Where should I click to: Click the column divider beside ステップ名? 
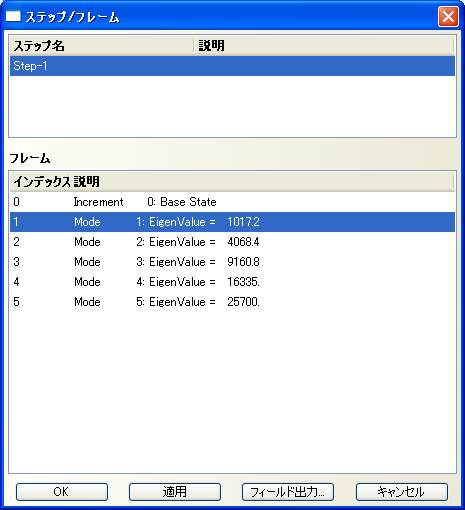click(x=194, y=46)
